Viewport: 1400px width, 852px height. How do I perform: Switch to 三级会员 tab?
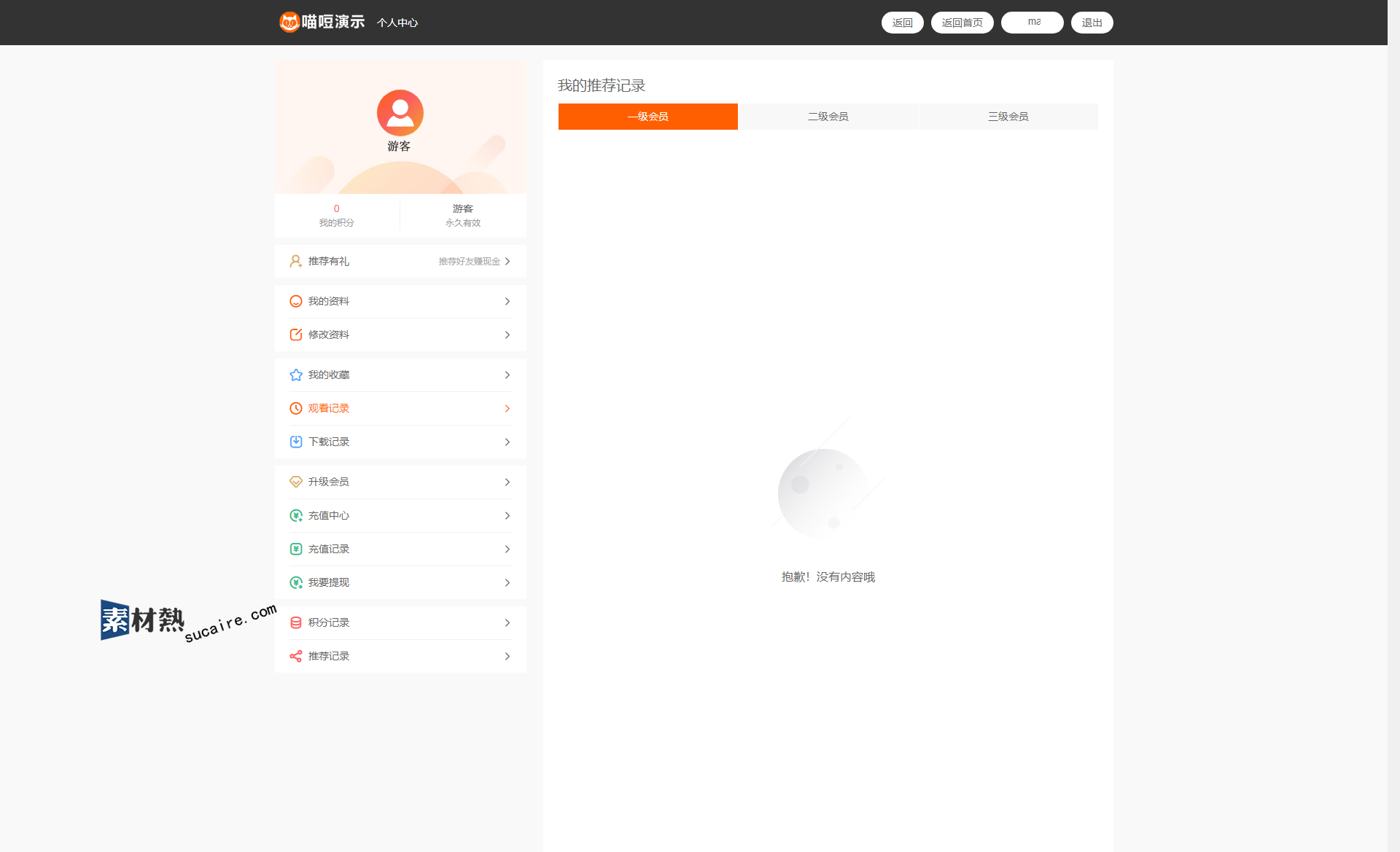click(1008, 117)
